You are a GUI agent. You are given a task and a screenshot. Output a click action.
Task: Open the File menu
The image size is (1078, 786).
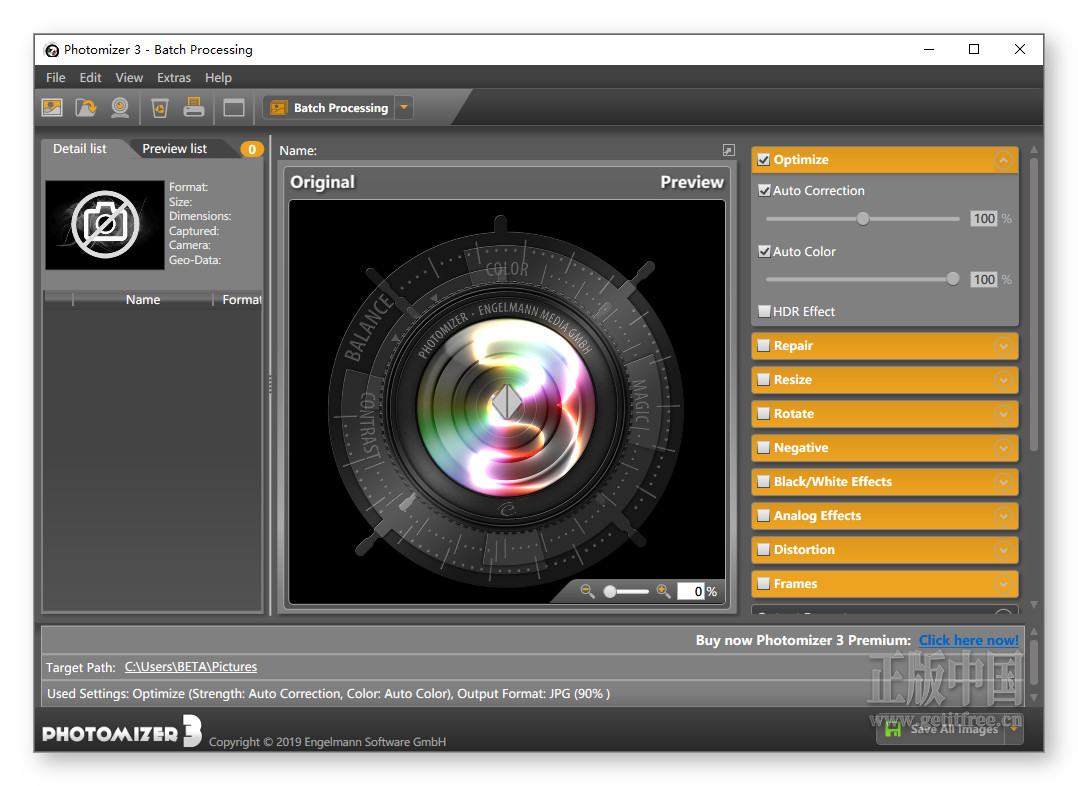point(56,78)
